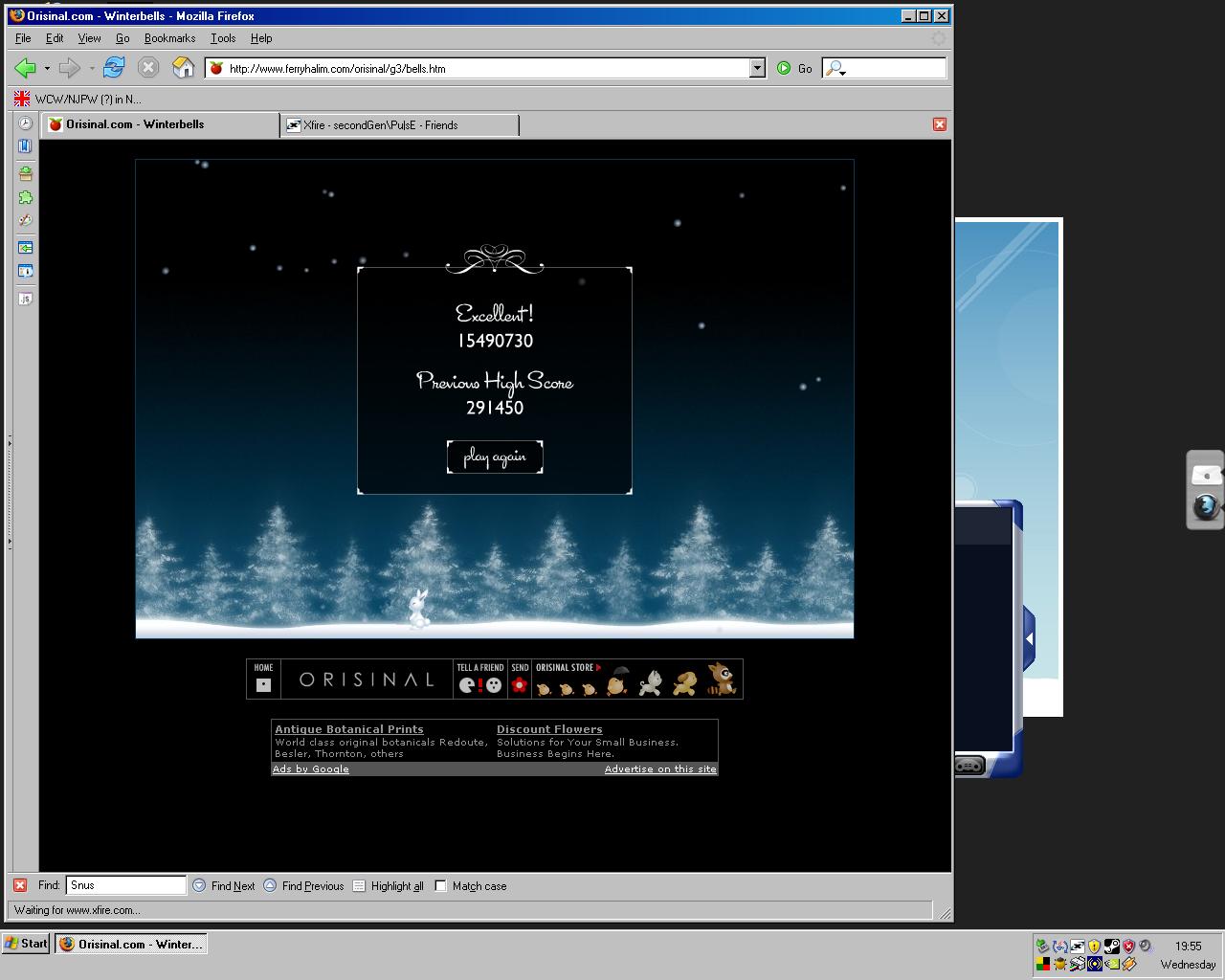
Task: Expand the address bar URL dropdown
Action: coord(757,68)
